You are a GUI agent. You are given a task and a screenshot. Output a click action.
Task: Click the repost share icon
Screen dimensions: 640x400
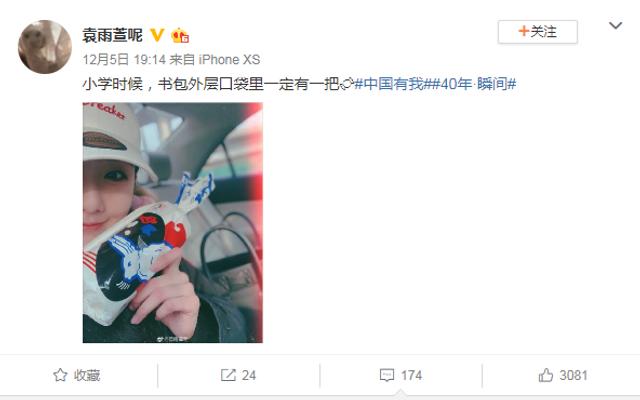pos(228,375)
